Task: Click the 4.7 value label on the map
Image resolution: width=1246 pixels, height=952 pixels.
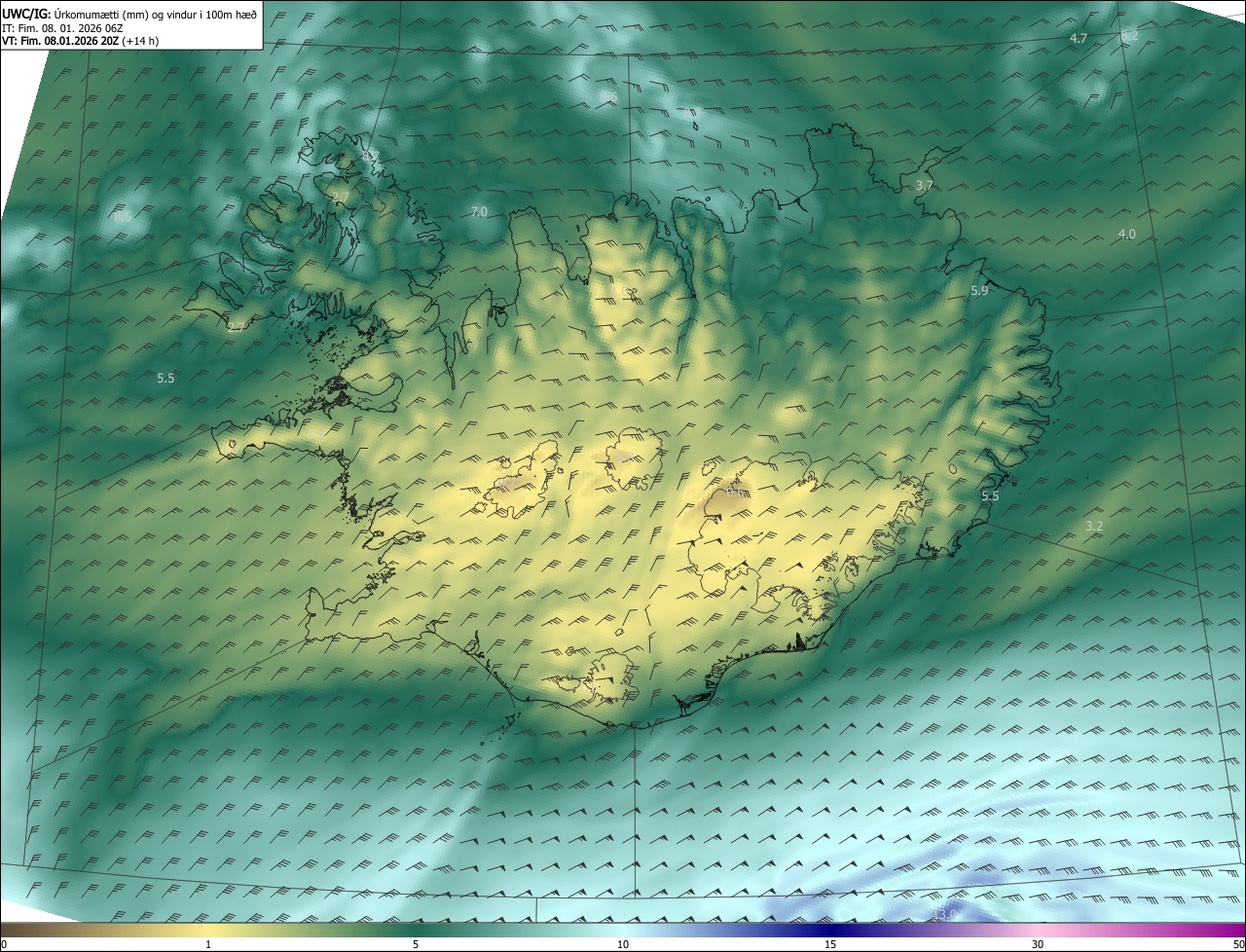Action: 1078,38
